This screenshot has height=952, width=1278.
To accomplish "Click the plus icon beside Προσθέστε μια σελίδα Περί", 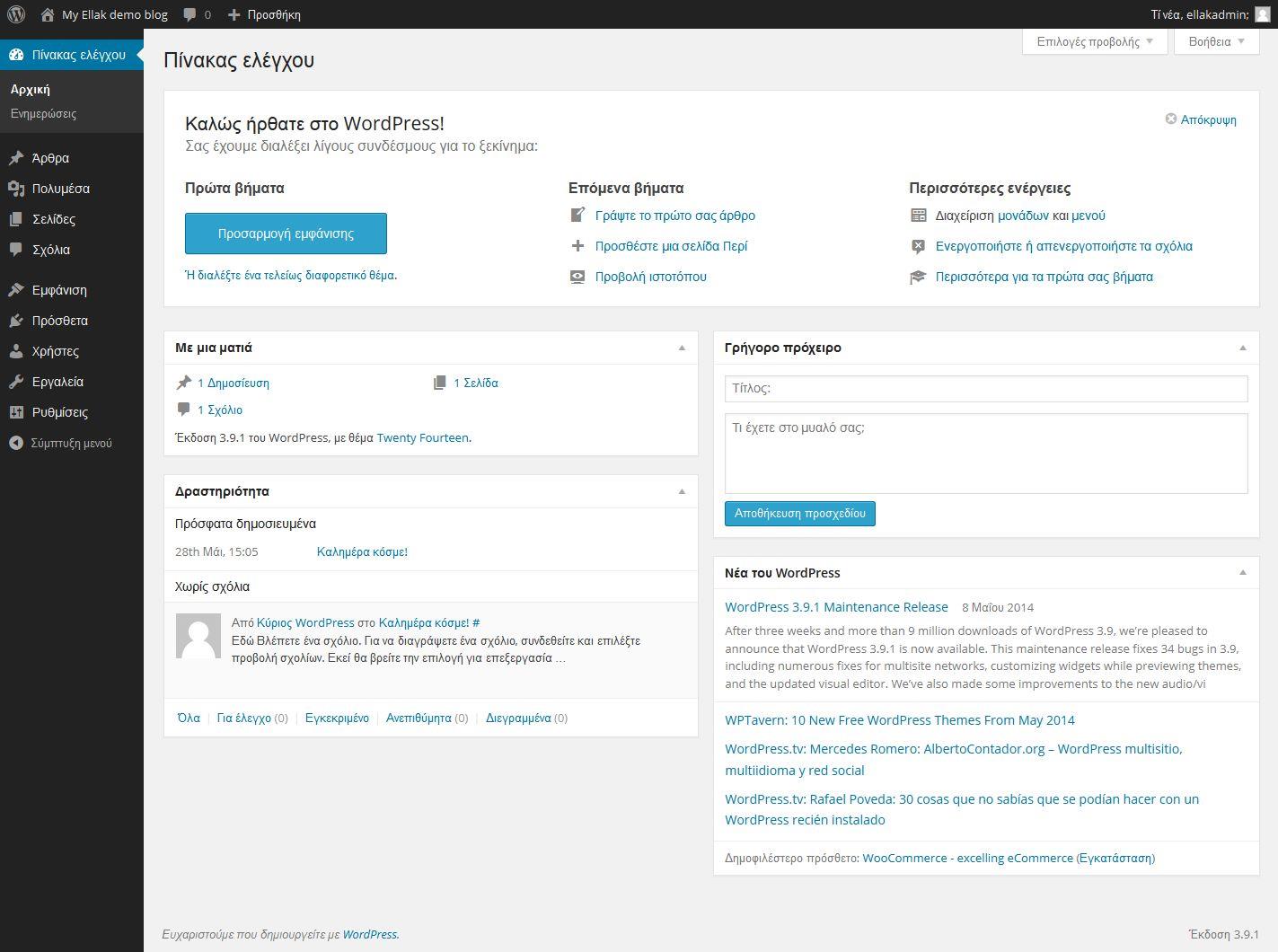I will click(x=577, y=246).
